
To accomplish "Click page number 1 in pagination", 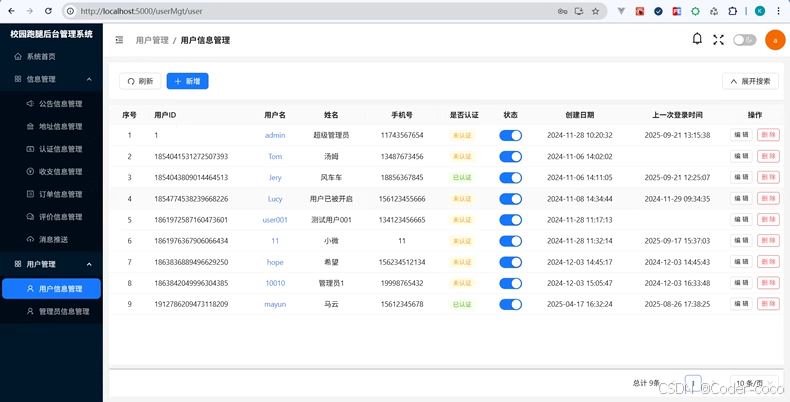I will tap(693, 383).
